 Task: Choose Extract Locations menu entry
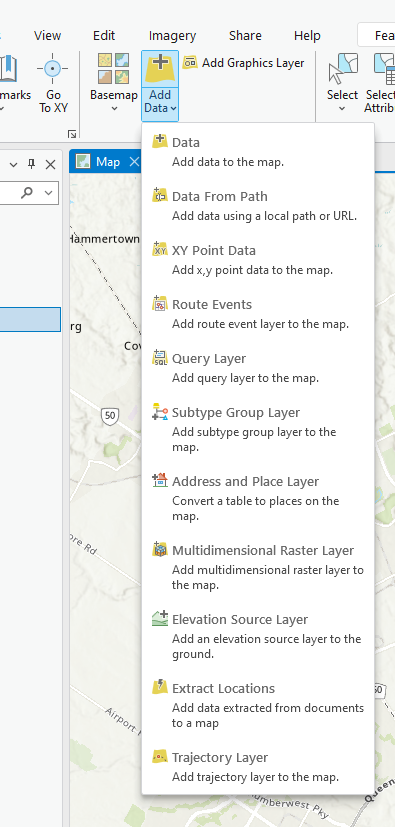(x=258, y=706)
